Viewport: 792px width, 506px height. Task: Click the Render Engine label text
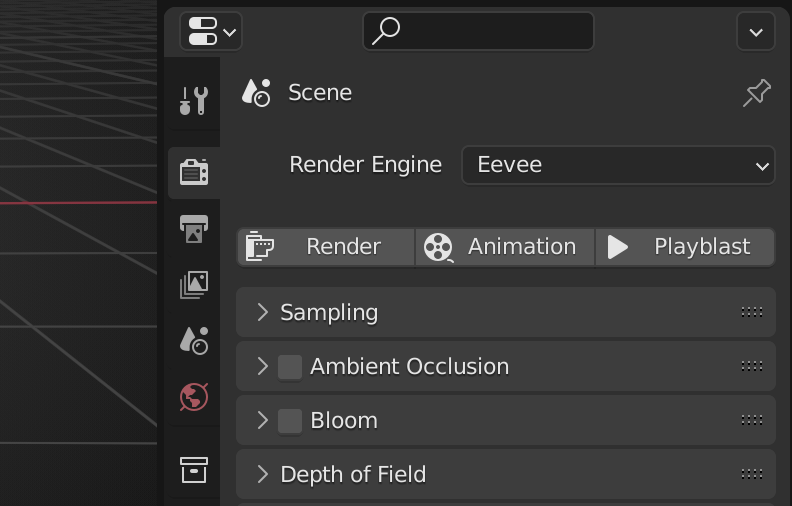[x=366, y=165]
